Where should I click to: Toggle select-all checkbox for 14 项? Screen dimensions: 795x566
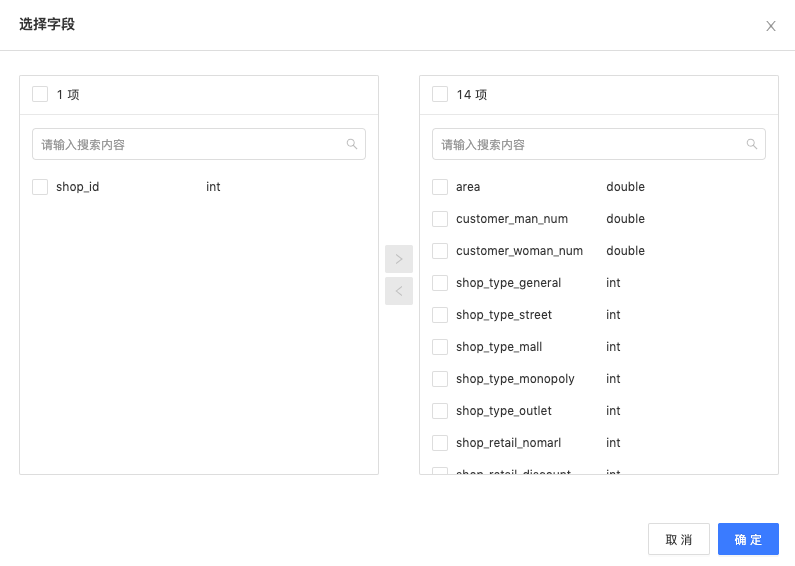[x=440, y=94]
